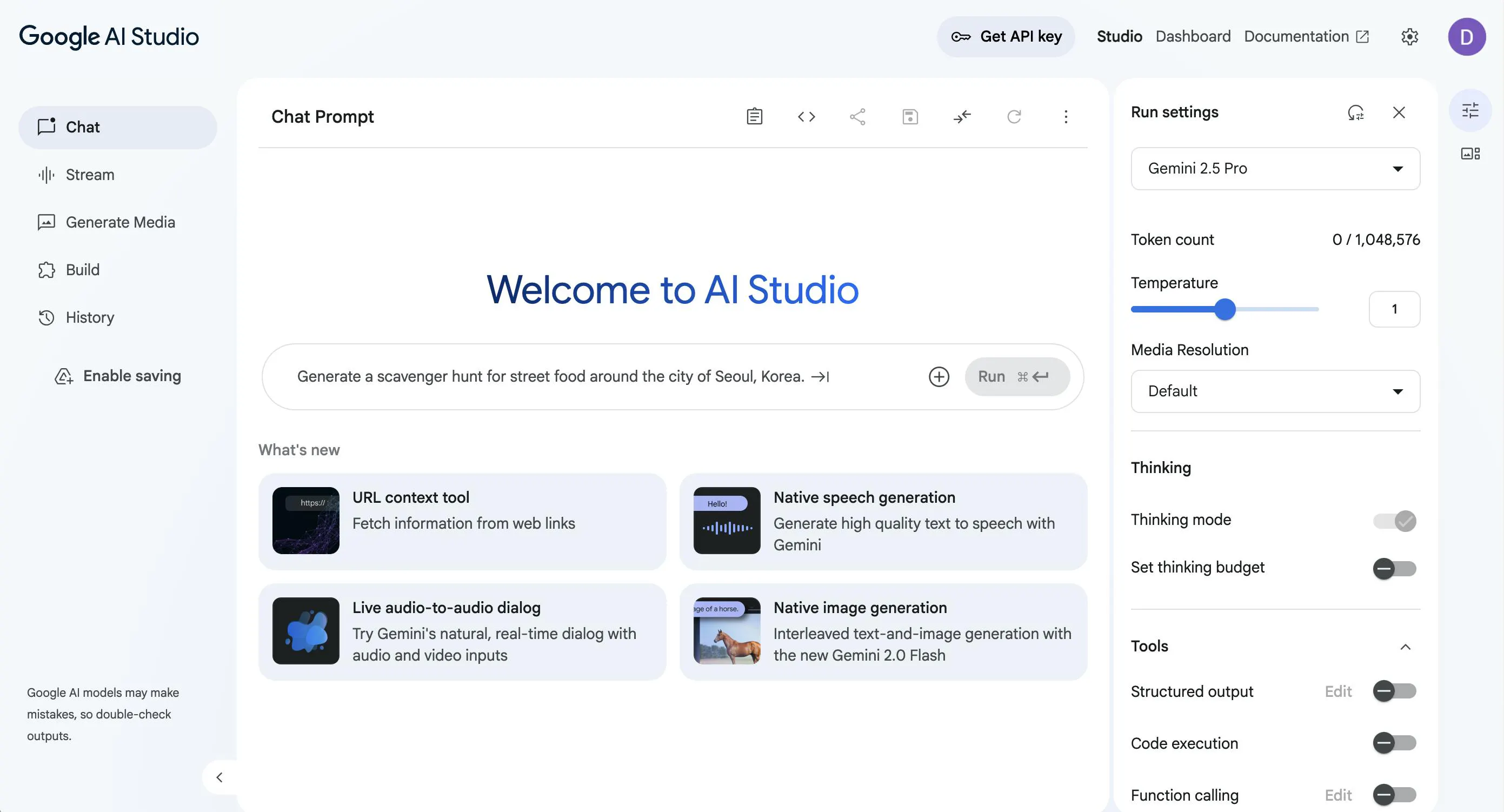Reset run settings to default icon
The image size is (1504, 812).
click(1356, 112)
